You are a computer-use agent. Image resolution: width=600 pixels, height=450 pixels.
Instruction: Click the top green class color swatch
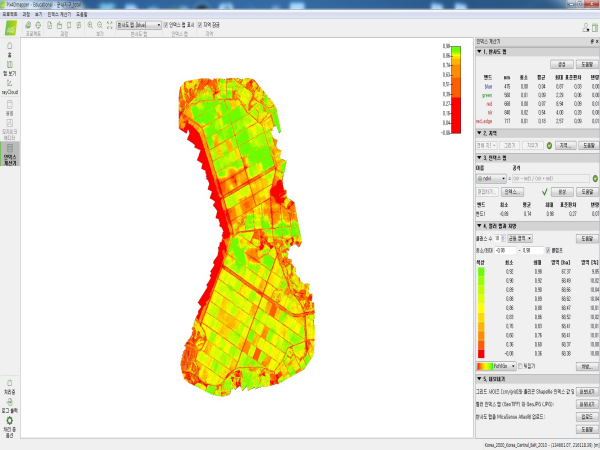click(x=481, y=271)
